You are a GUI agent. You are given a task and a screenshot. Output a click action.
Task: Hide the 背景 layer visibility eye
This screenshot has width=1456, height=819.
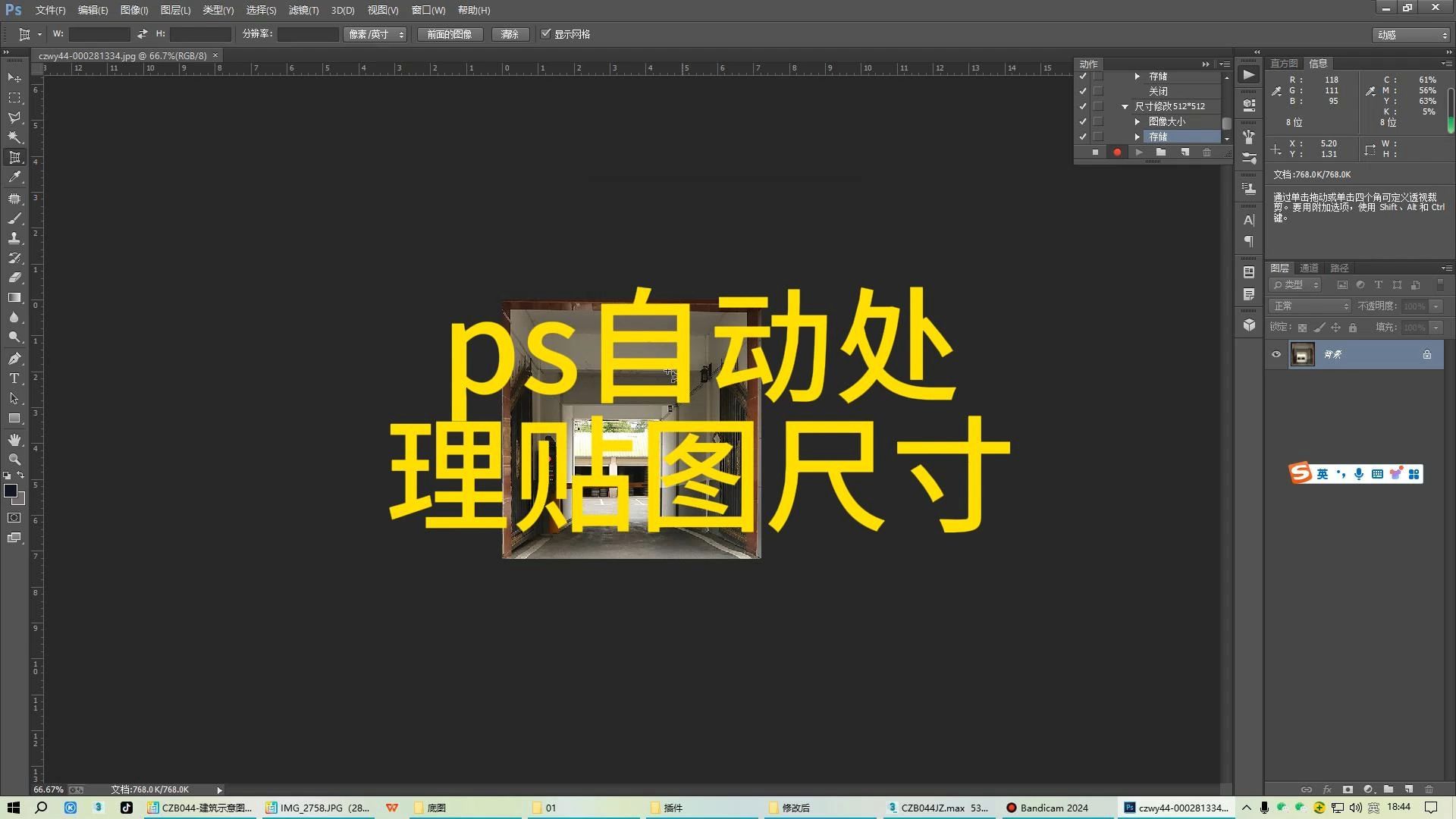click(1276, 354)
